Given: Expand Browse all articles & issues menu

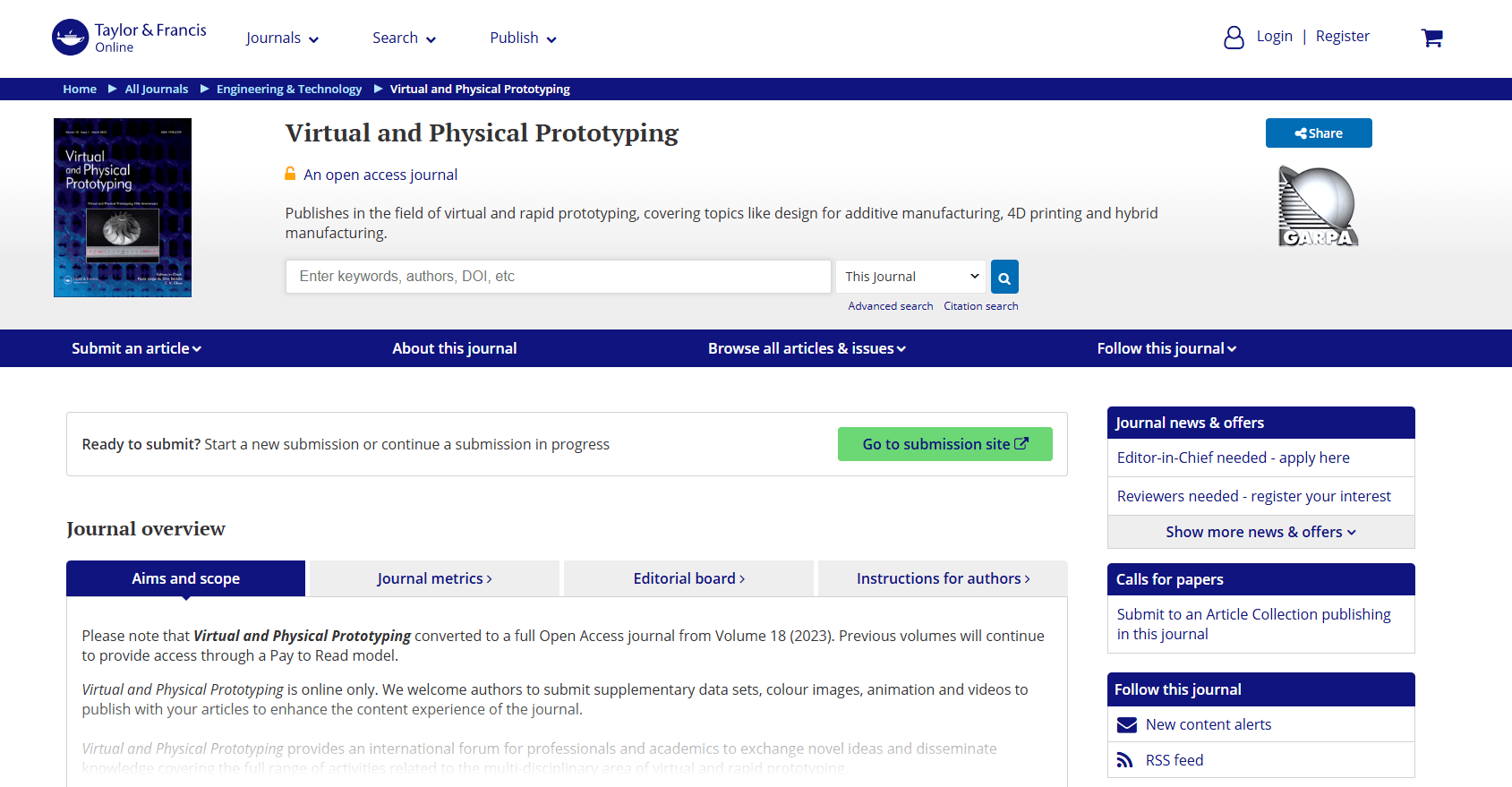Looking at the screenshot, I should click(x=807, y=348).
